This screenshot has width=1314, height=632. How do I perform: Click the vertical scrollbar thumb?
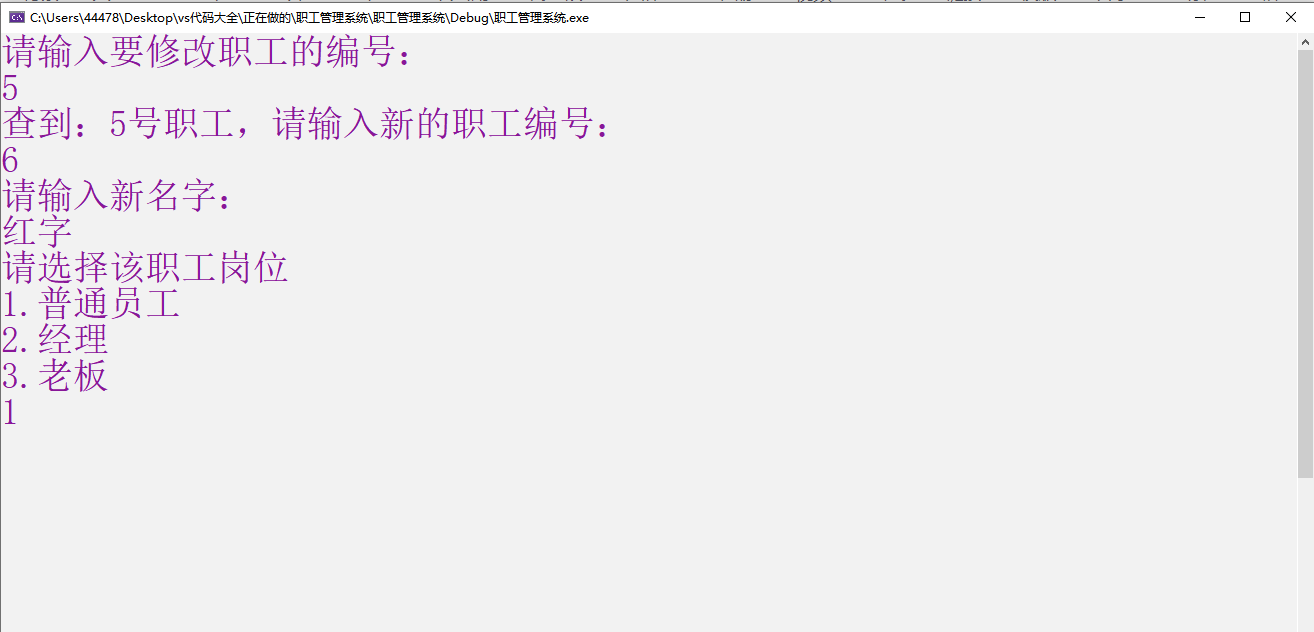[1305, 260]
